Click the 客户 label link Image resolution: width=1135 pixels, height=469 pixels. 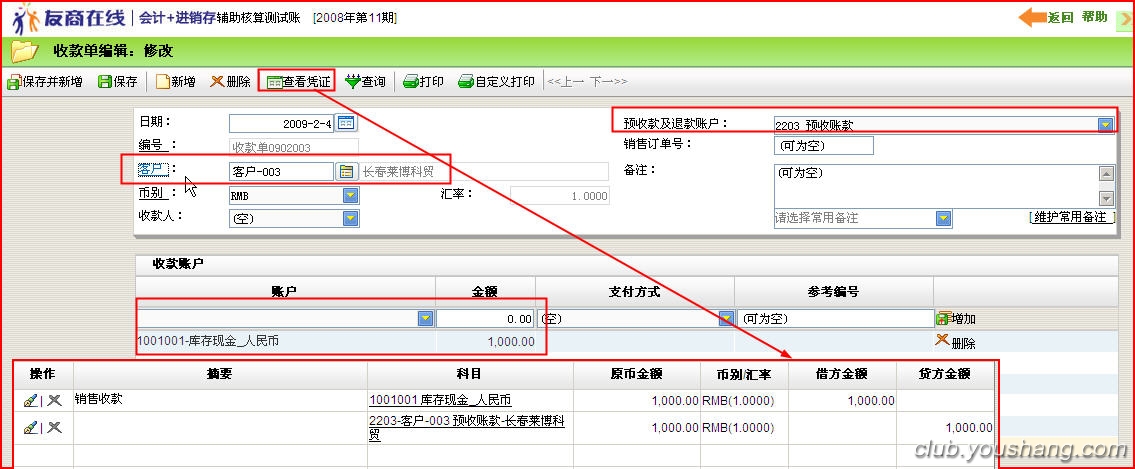[153, 169]
